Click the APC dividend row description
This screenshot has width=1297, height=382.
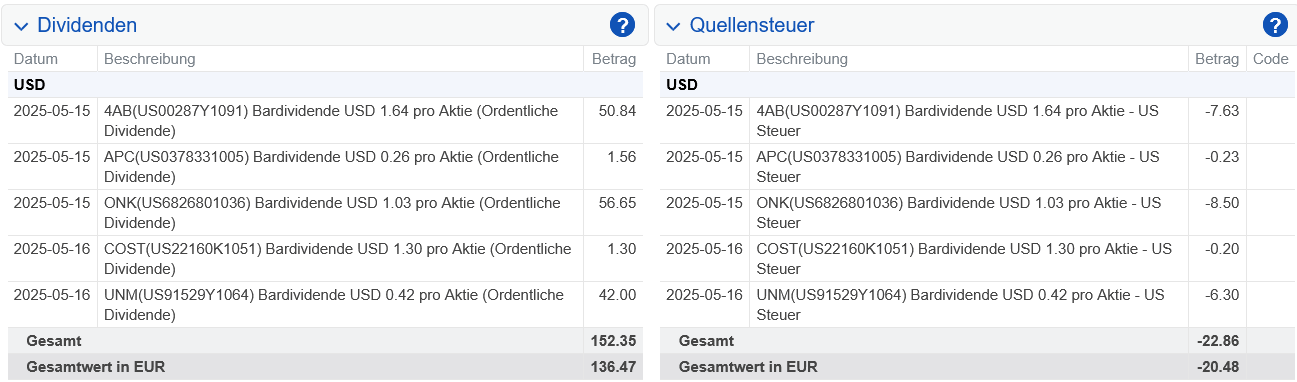click(340, 167)
